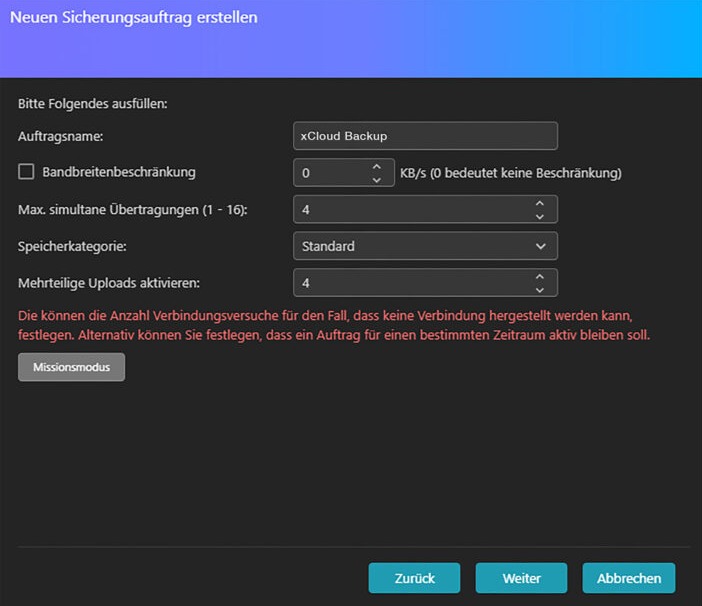Screen dimensions: 702x606
Task: Cancel with the Abbrechen button
Action: tap(629, 578)
